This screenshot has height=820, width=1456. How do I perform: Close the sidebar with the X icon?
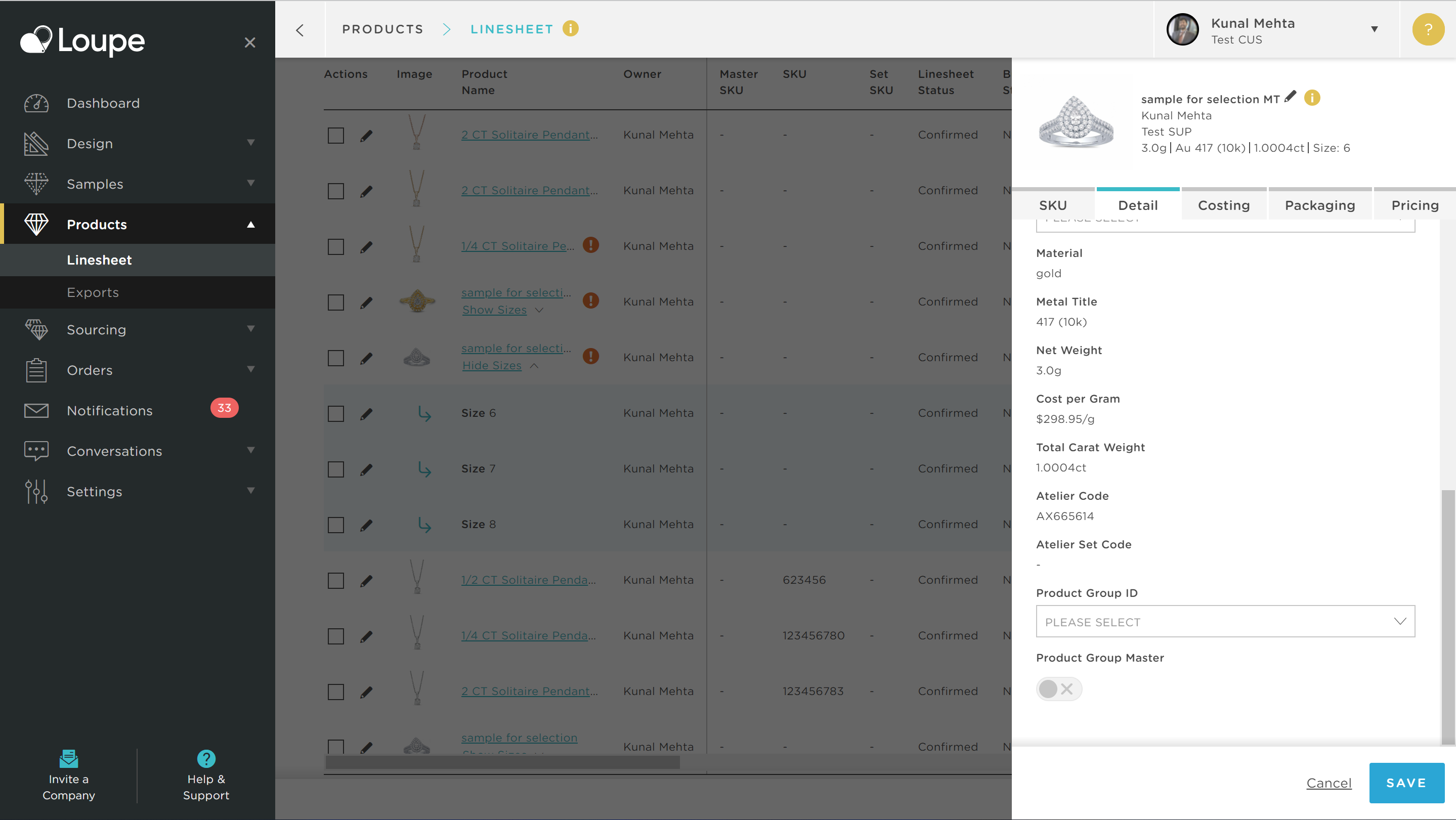[250, 42]
